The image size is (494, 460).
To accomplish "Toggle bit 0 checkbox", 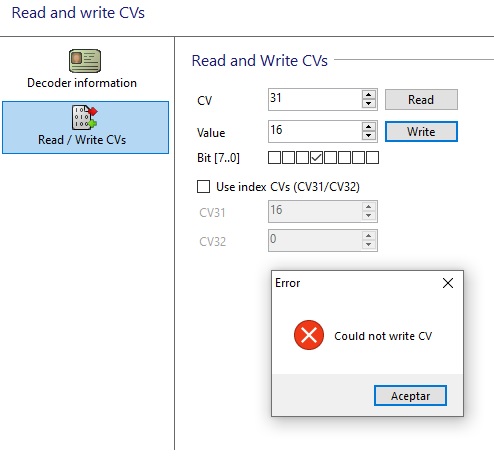I will [x=372, y=157].
